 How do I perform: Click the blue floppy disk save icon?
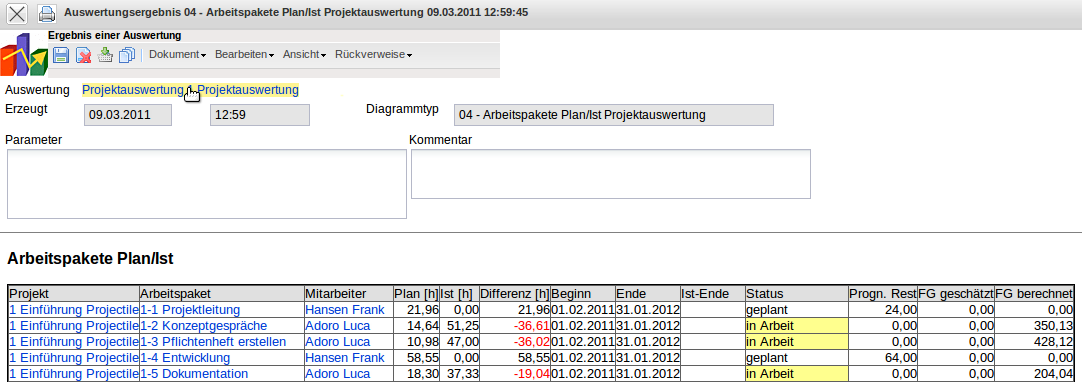pyautogui.click(x=61, y=55)
